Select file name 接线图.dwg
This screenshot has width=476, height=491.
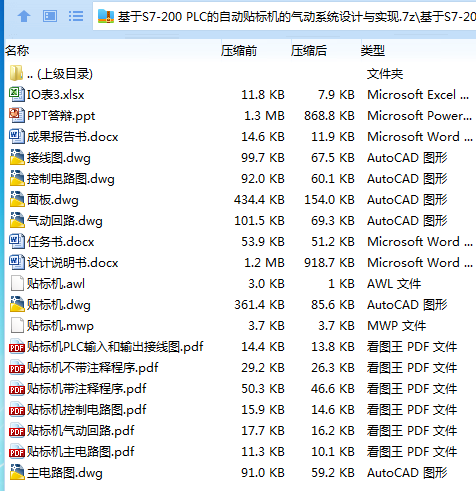pyautogui.click(x=59, y=158)
